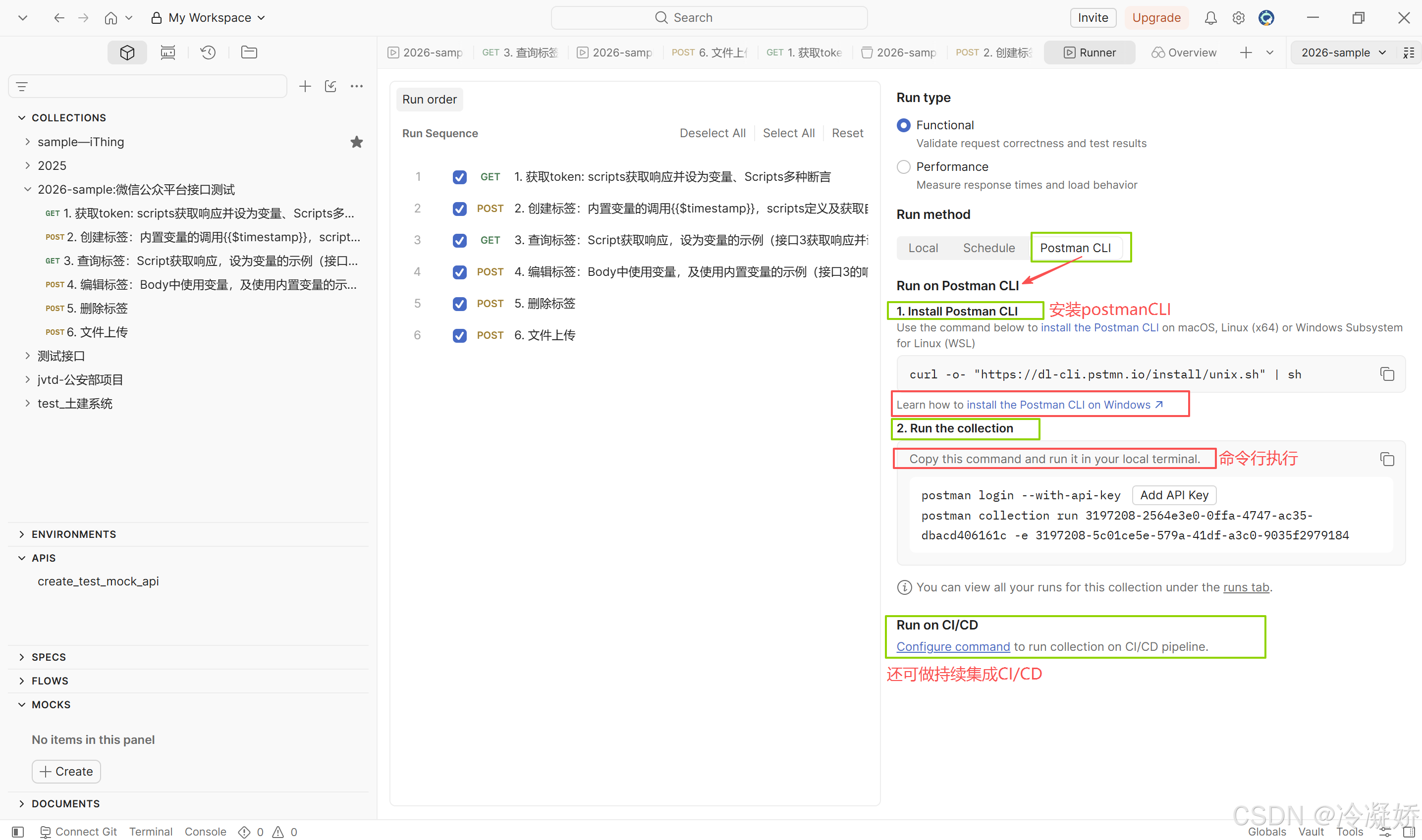Open the settings gear icon
The height and width of the screenshot is (840, 1422).
tap(1239, 18)
